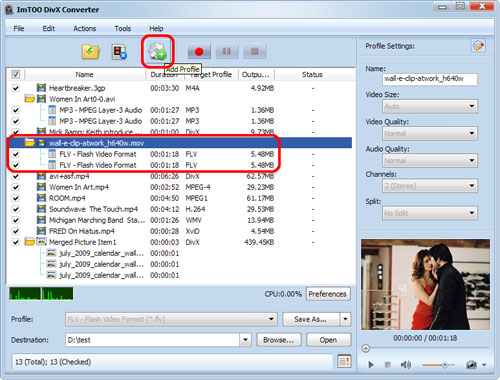Click avi+asf.mp4 video file icon
The height and width of the screenshot is (380, 500).
(41, 176)
